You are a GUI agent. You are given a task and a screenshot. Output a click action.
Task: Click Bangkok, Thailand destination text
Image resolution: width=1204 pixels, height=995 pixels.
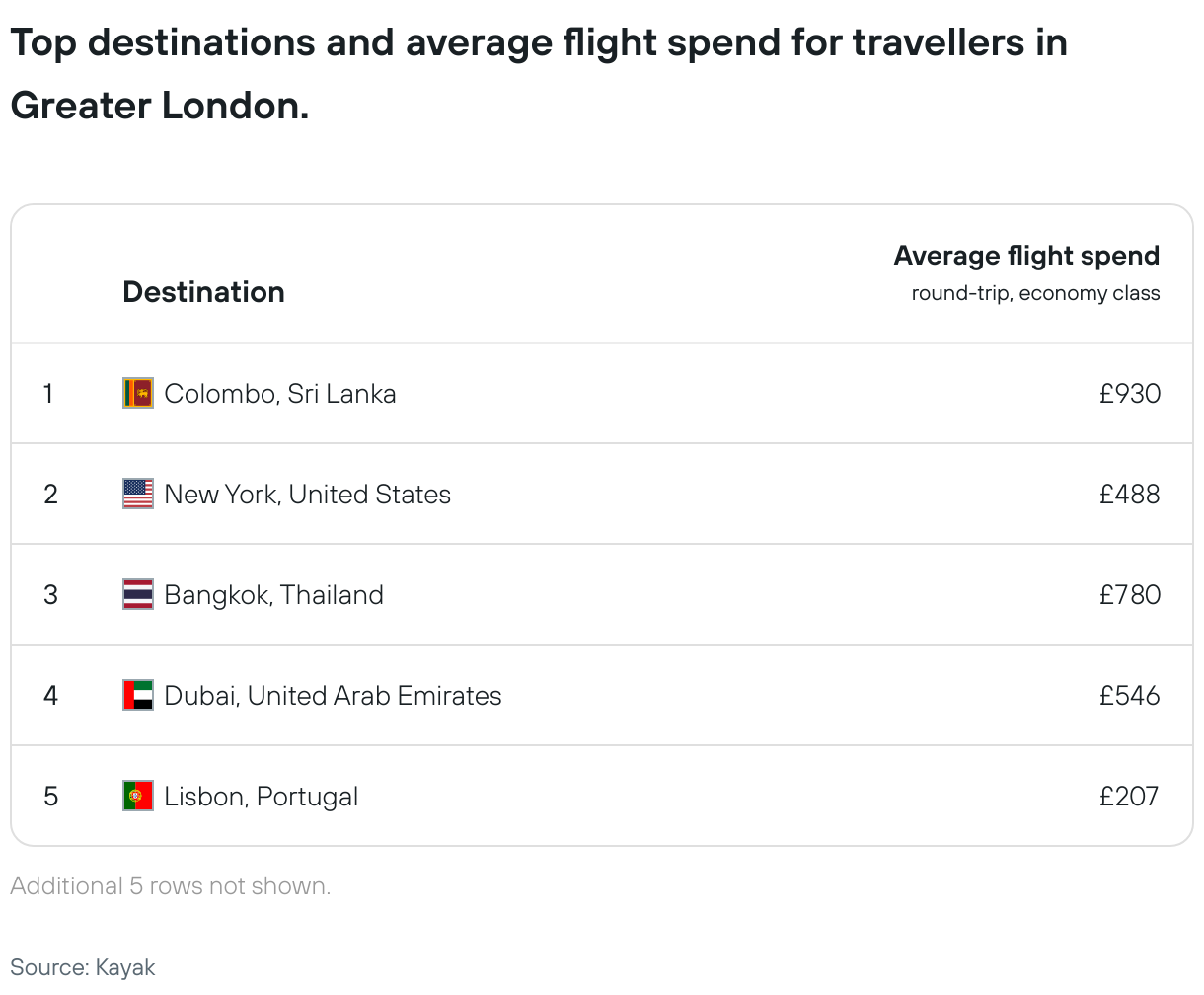(273, 595)
